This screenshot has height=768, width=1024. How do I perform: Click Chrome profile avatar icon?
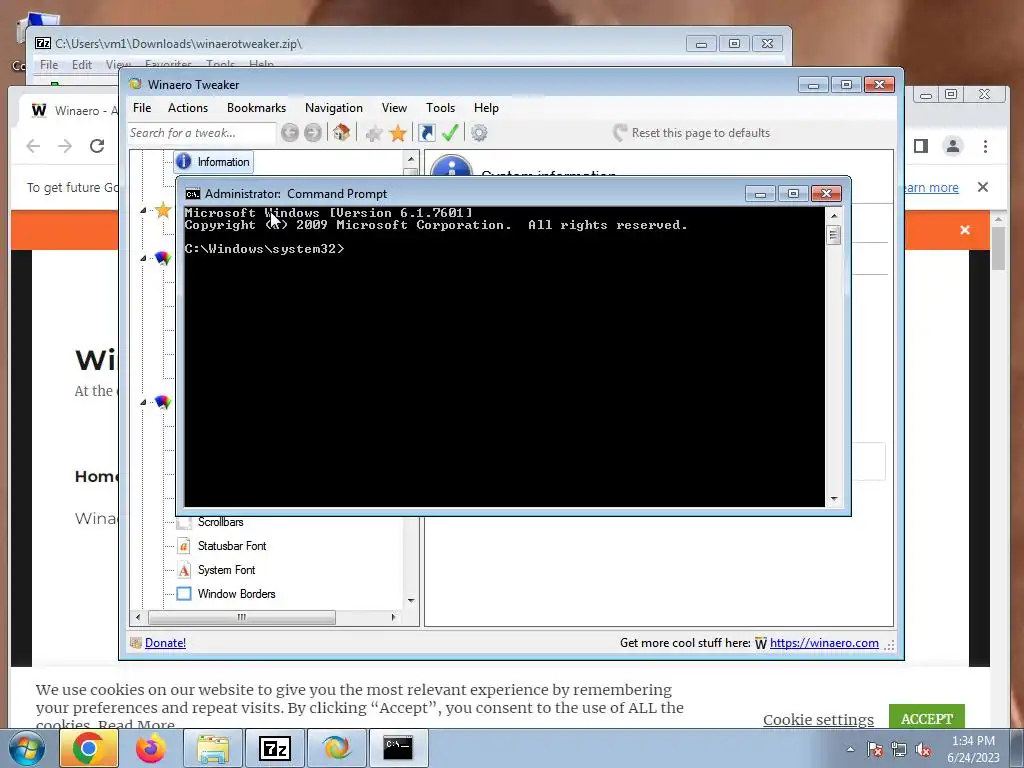pos(953,146)
